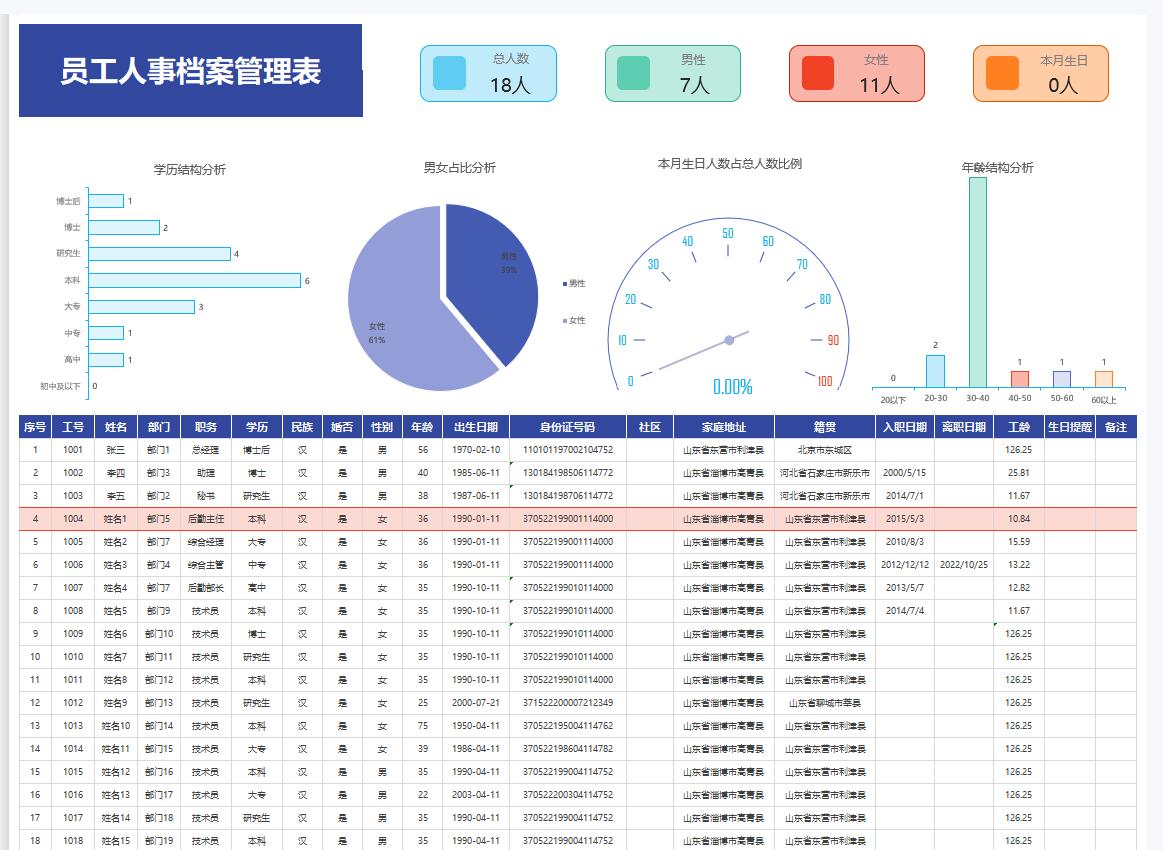Click the cell containing name 张三
Image resolution: width=1163 pixels, height=850 pixels.
click(x=116, y=450)
